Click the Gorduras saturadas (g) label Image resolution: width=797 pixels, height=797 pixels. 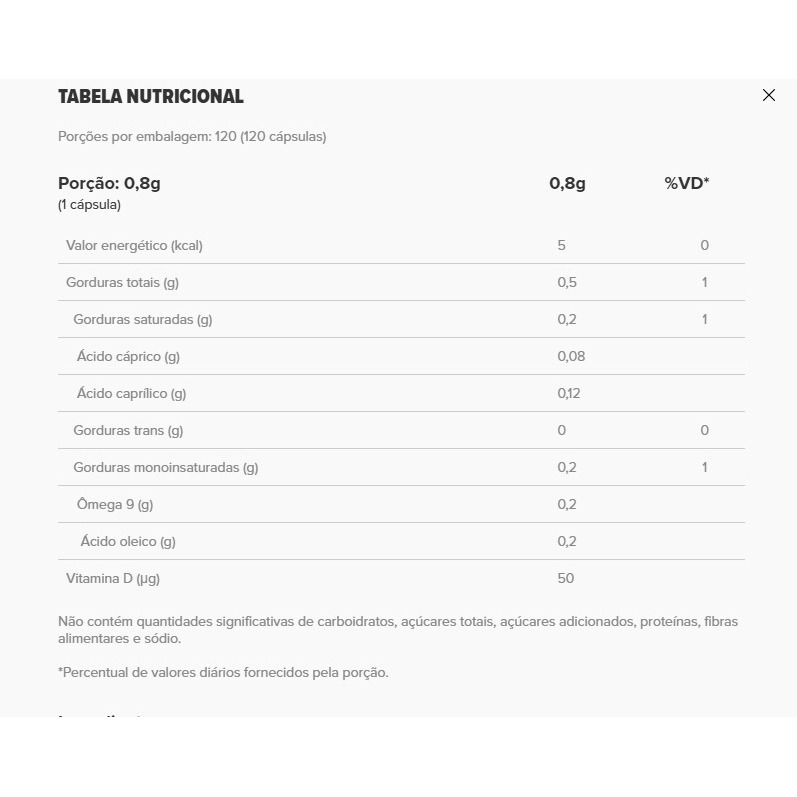click(x=143, y=319)
